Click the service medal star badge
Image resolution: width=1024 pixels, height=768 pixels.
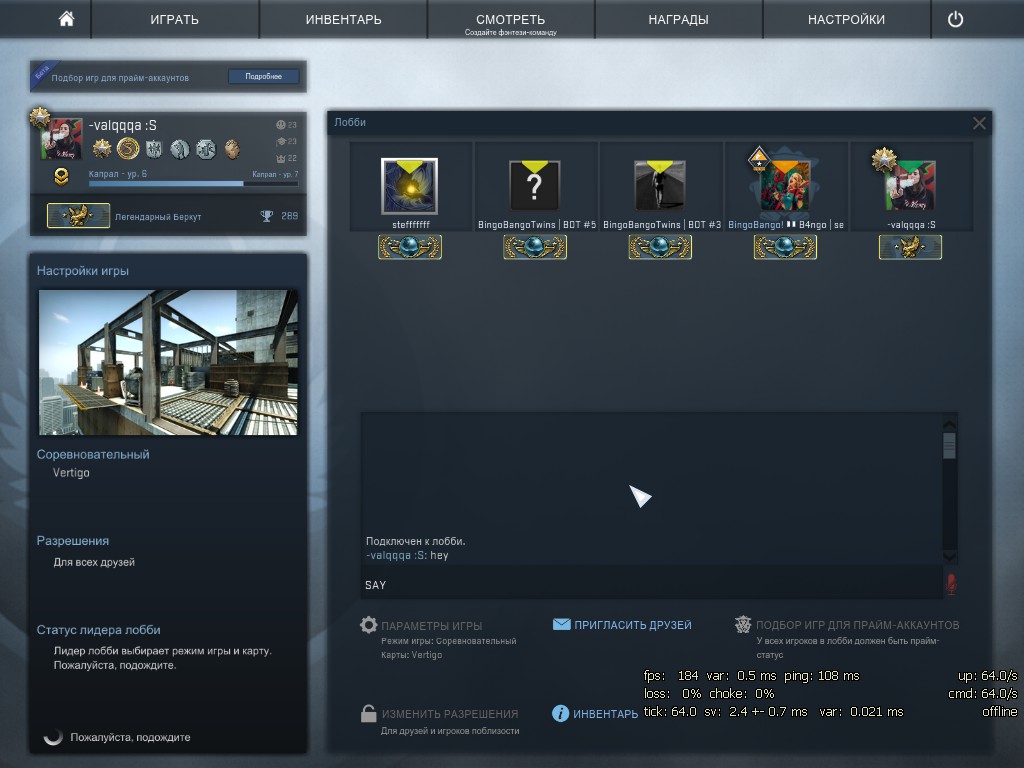point(102,149)
